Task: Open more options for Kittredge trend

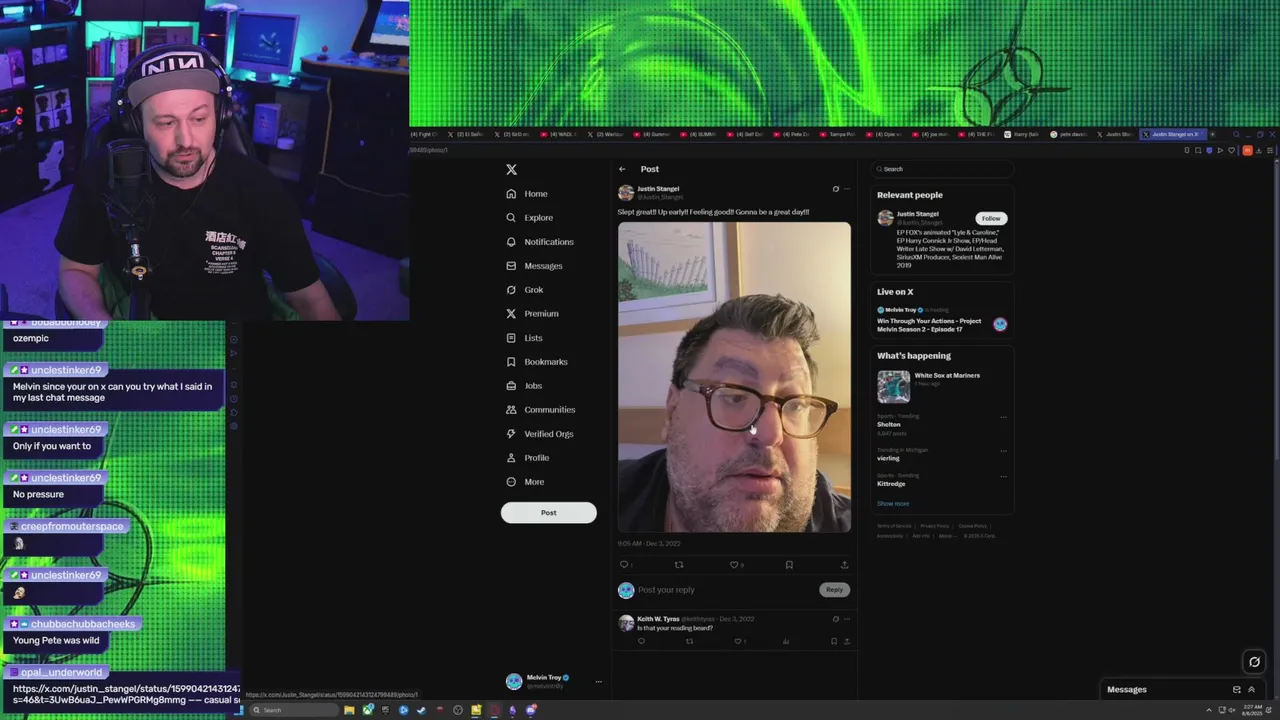Action: pos(1003,476)
